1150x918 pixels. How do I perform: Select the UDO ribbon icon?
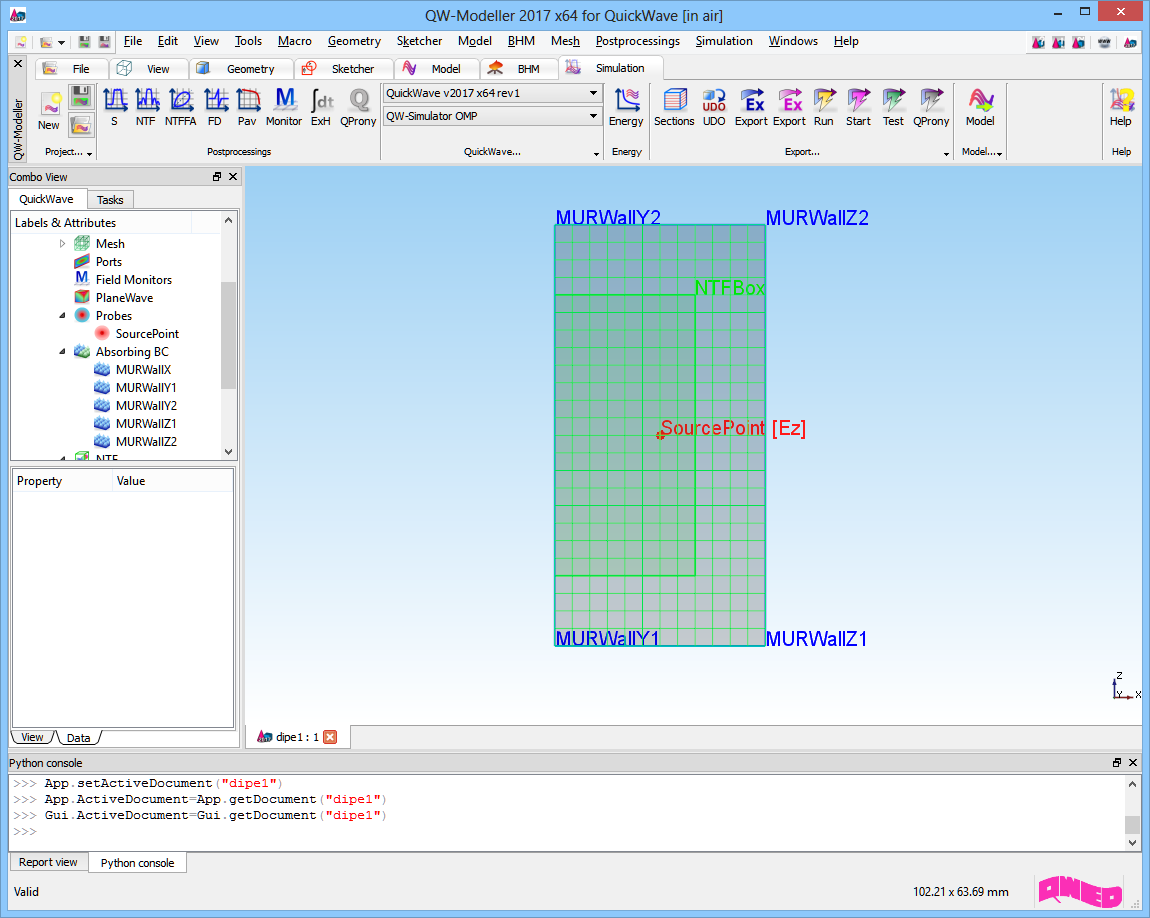pyautogui.click(x=714, y=107)
